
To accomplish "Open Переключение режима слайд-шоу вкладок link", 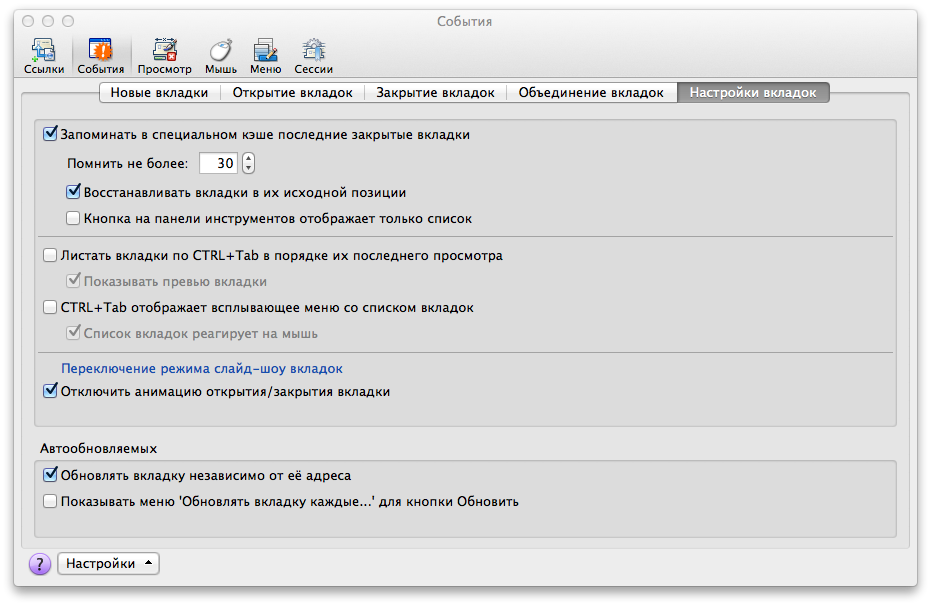I will pos(202,369).
